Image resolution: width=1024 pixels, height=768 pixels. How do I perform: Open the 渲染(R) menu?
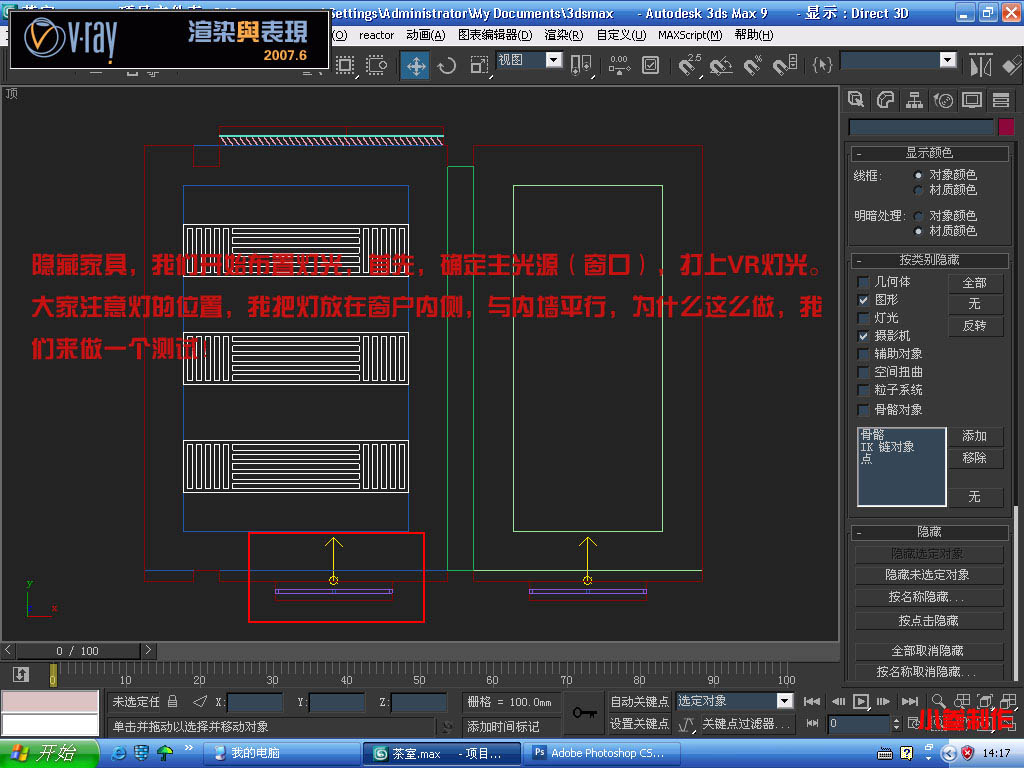point(564,35)
